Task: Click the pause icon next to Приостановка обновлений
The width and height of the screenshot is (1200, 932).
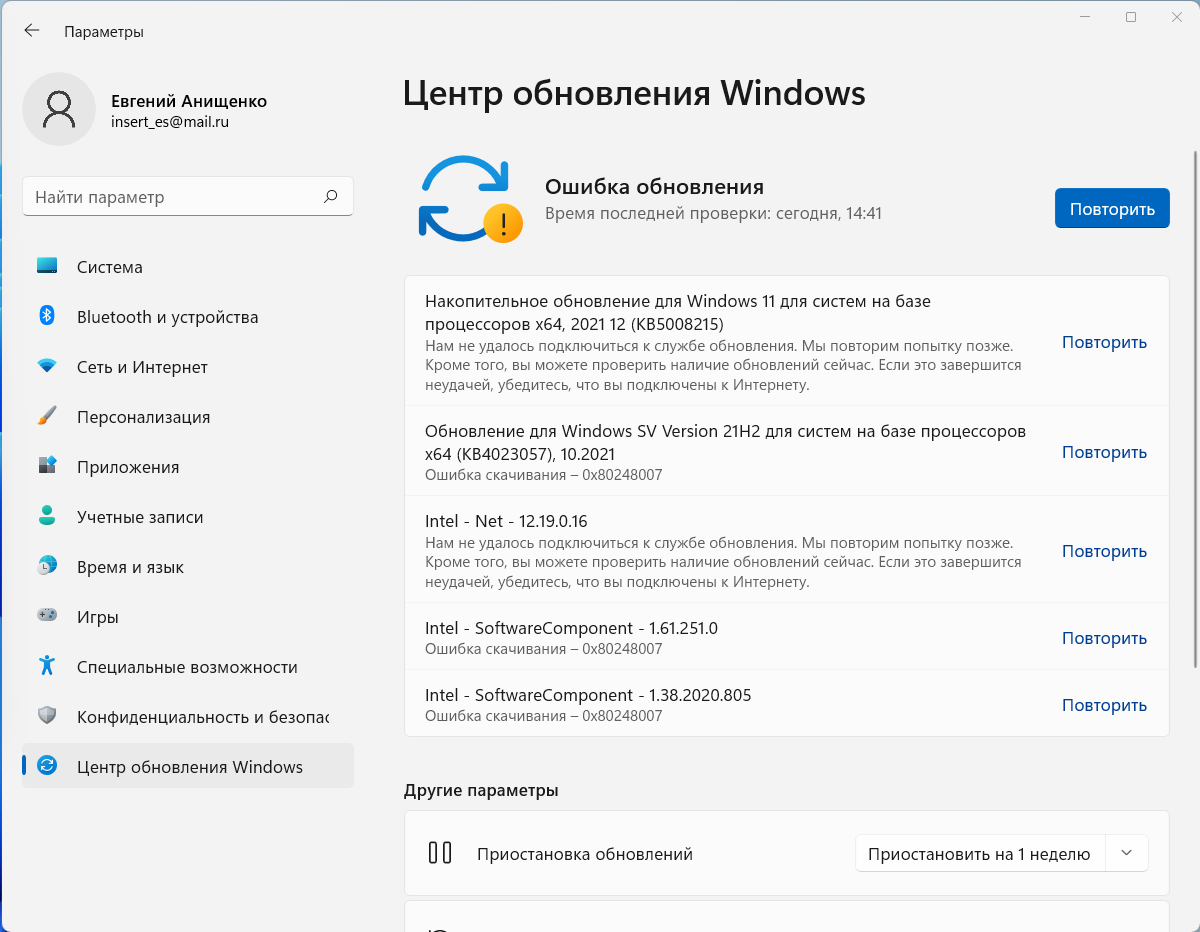Action: click(440, 853)
